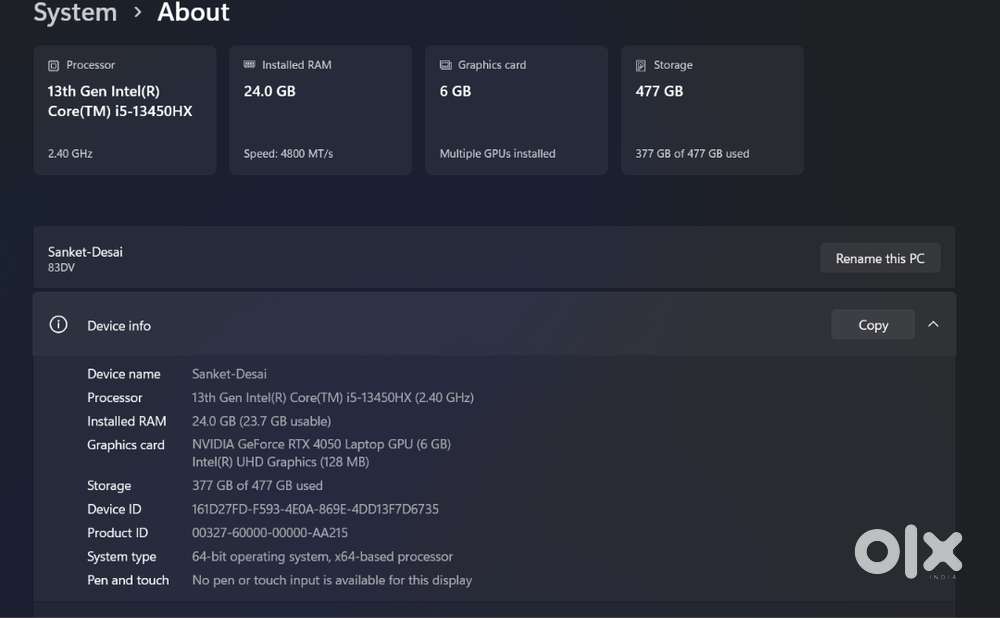The width and height of the screenshot is (1000, 619).
Task: Click the About breadcrumb title
Action: click(193, 12)
